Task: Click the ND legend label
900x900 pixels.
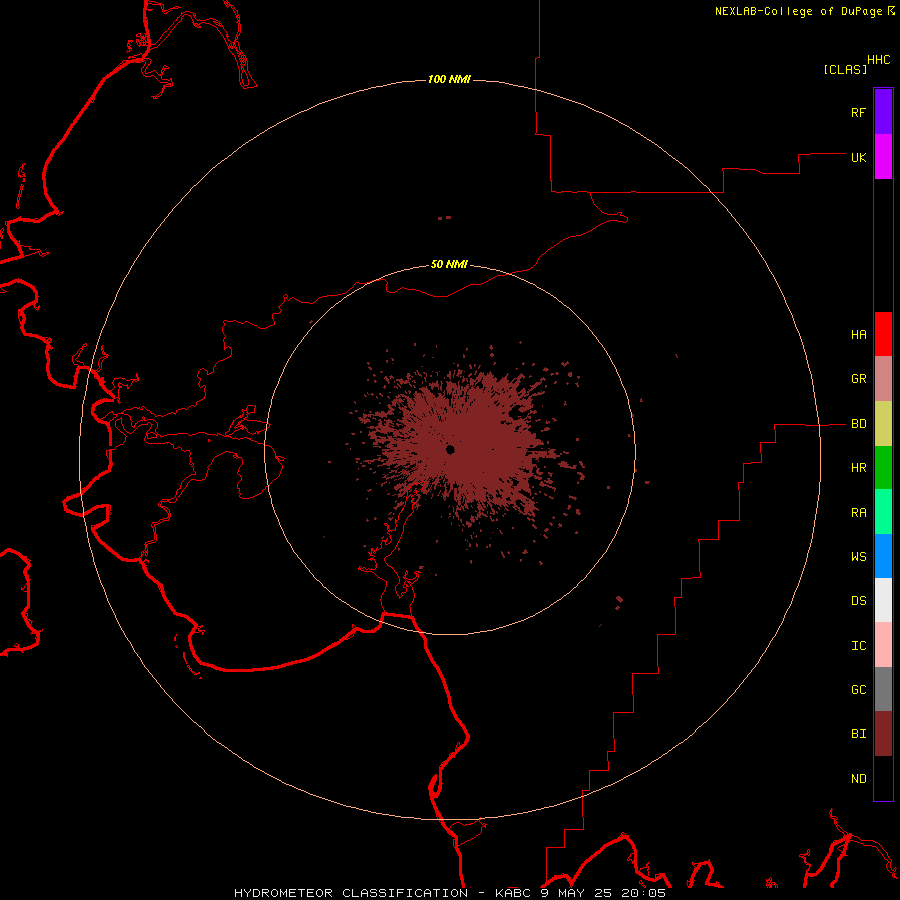Action: click(x=858, y=779)
